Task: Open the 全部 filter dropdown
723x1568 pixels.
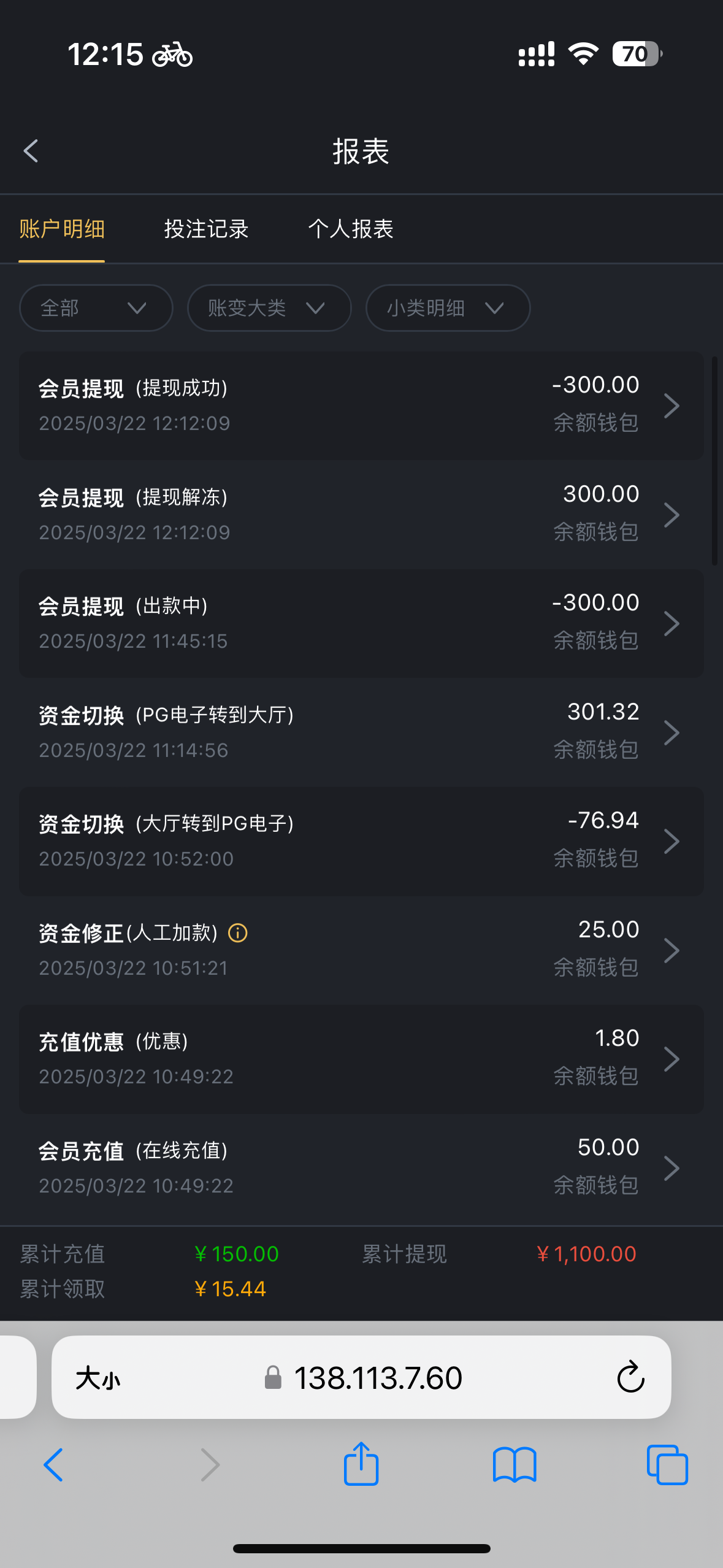Action: 96,308
